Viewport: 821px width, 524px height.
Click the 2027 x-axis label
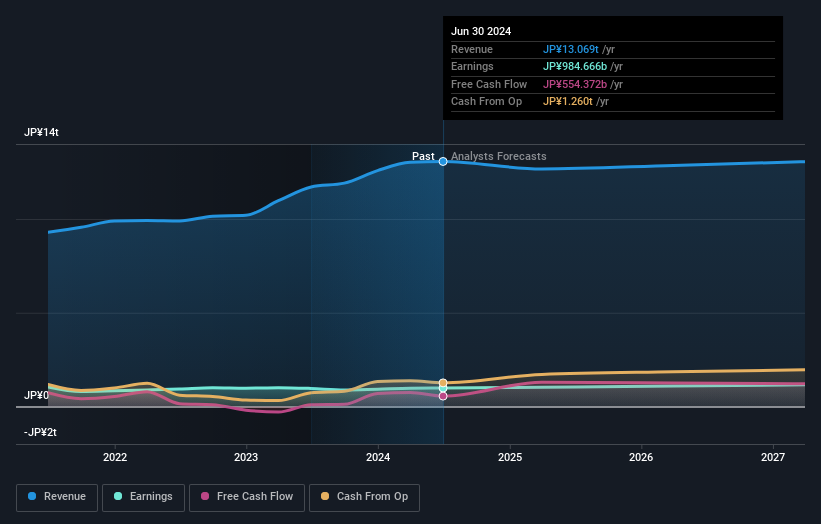(x=773, y=457)
